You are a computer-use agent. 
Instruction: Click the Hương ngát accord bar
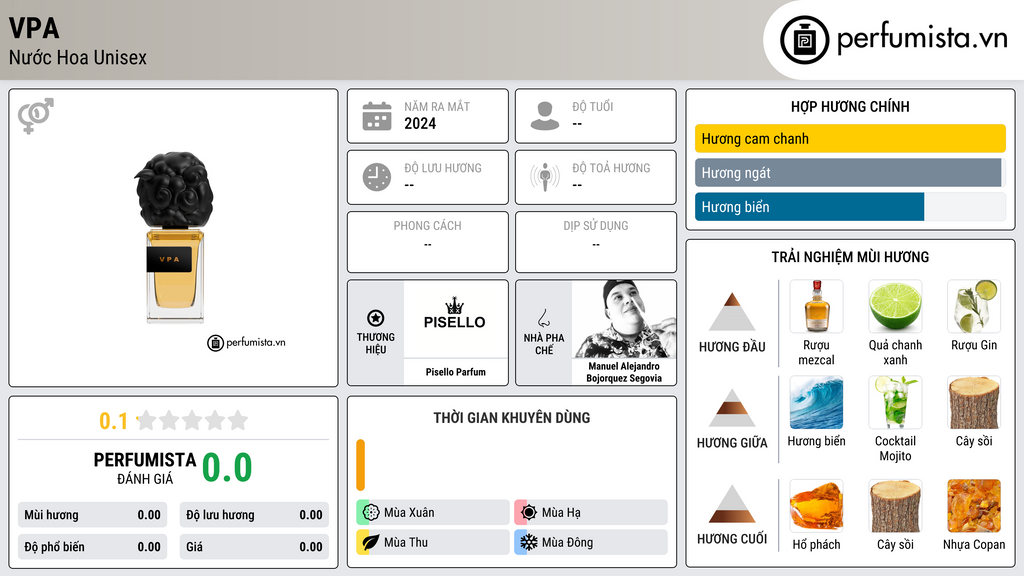[850, 172]
